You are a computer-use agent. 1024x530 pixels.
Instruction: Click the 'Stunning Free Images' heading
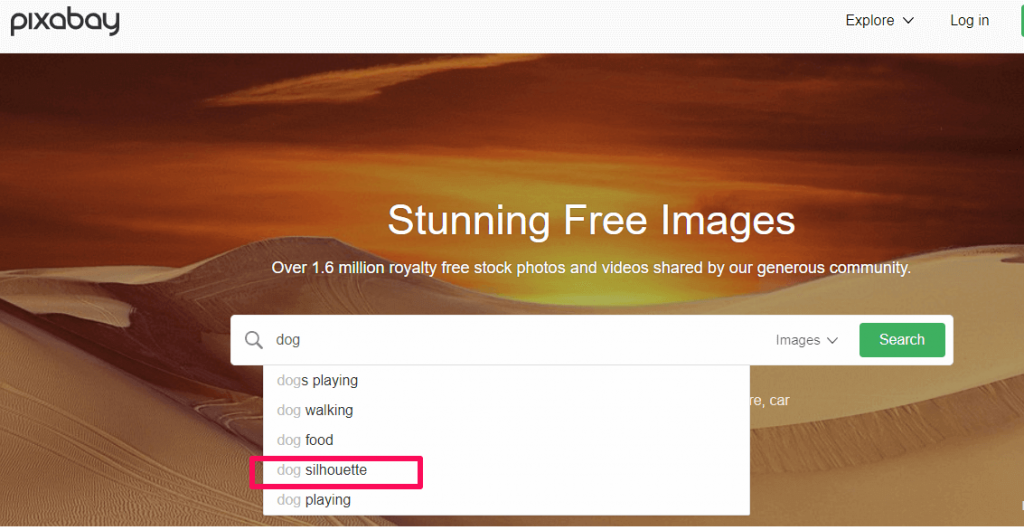591,221
